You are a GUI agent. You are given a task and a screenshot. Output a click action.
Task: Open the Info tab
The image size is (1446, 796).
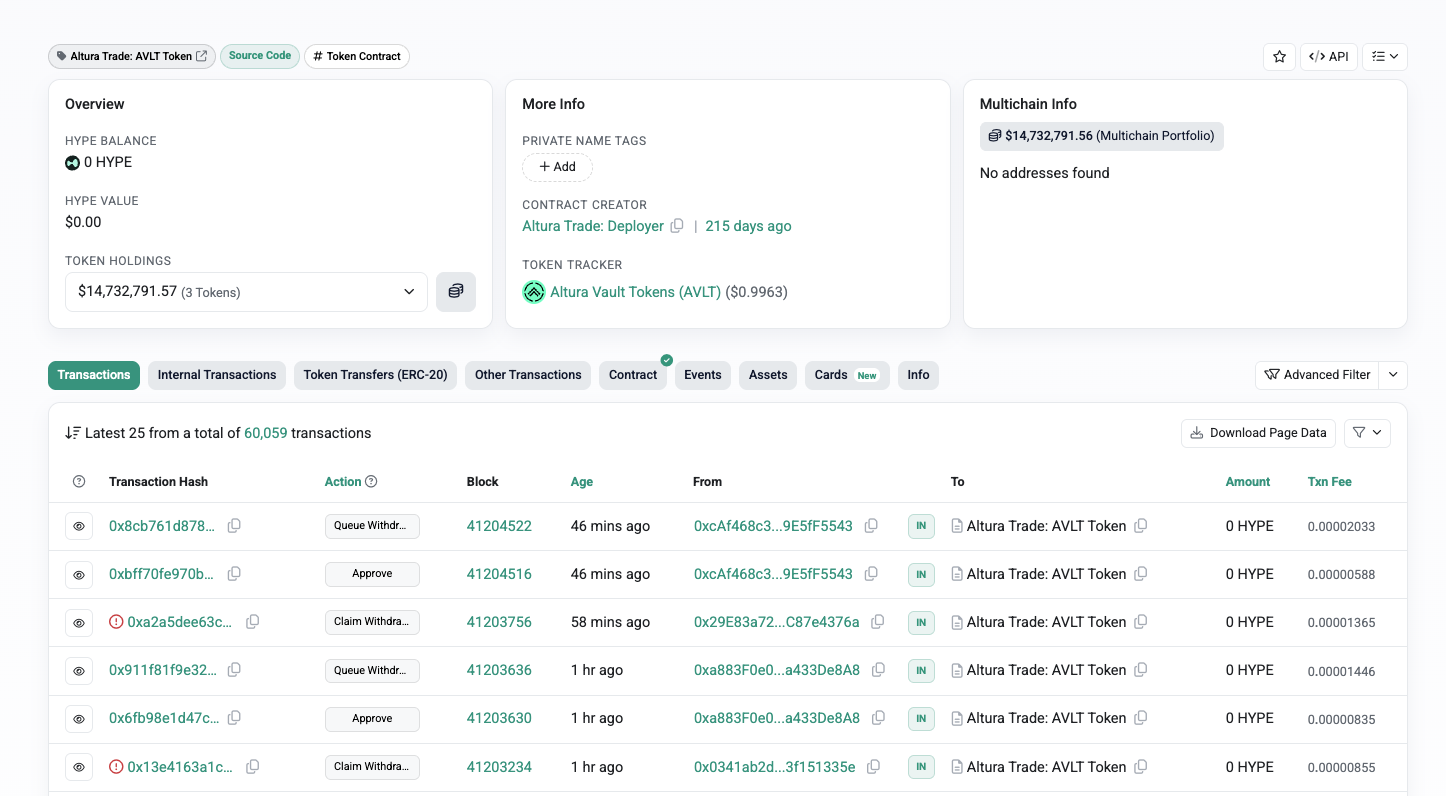coord(919,375)
